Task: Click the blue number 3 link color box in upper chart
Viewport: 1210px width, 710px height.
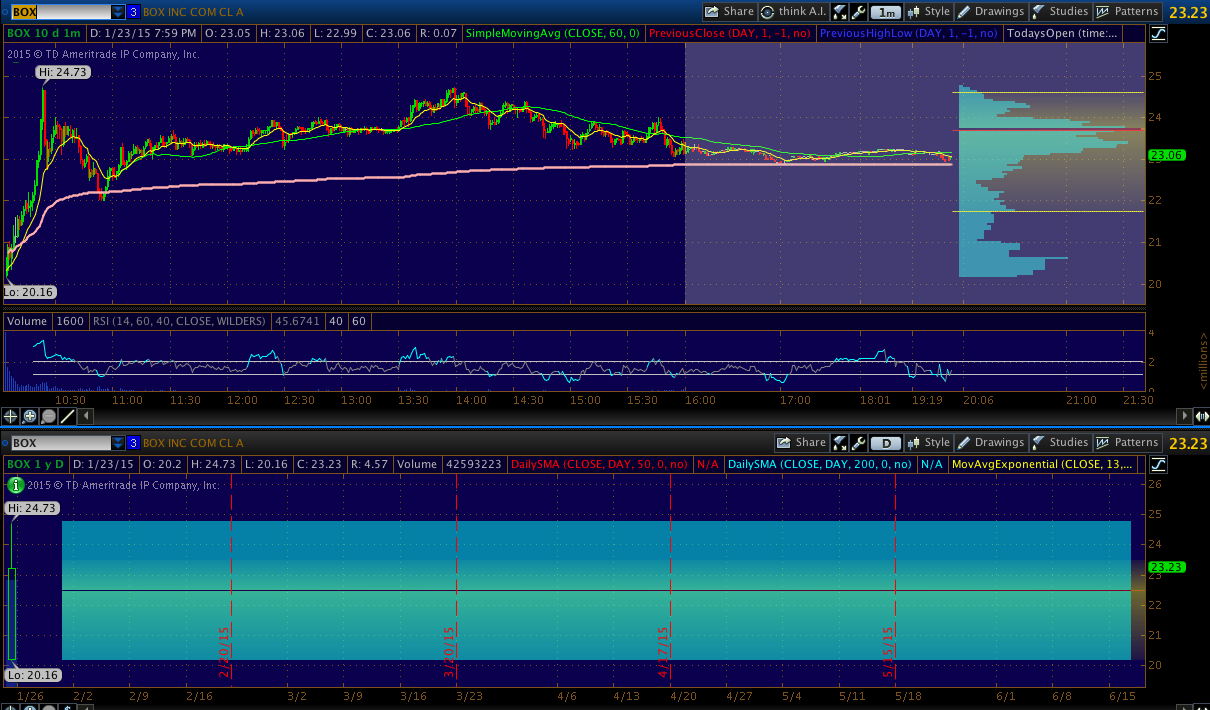Action: point(133,12)
